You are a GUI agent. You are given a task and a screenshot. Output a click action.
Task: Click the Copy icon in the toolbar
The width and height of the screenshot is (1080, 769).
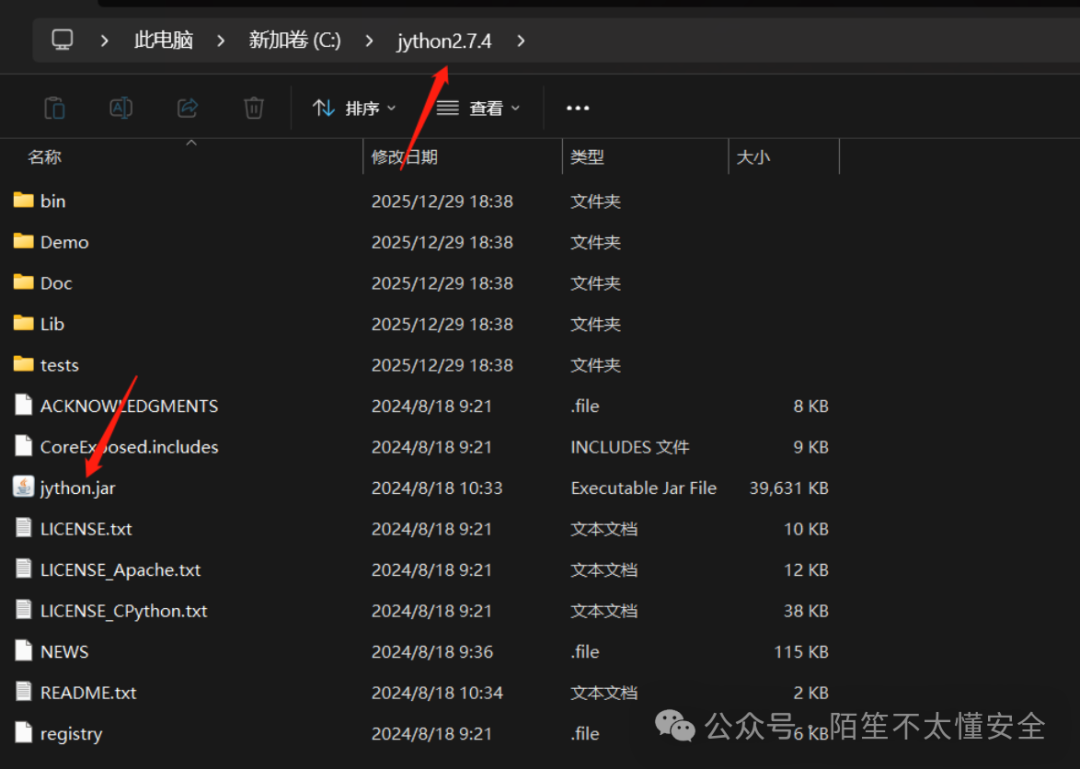point(54,107)
